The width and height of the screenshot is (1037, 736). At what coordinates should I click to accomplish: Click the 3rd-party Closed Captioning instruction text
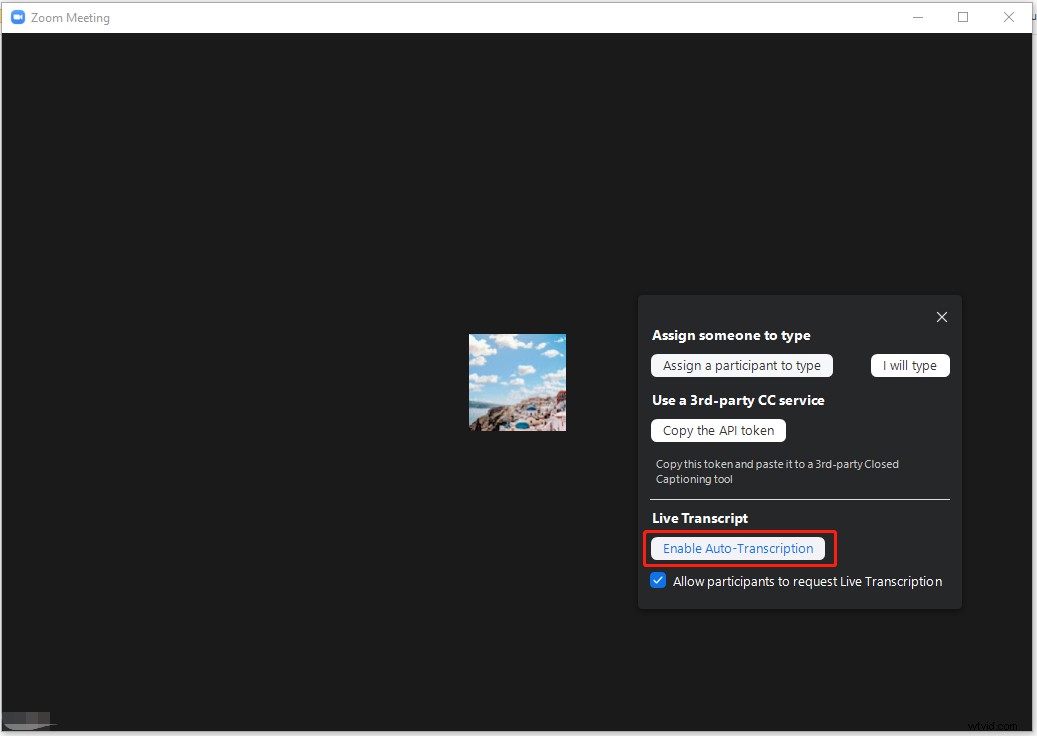point(775,471)
